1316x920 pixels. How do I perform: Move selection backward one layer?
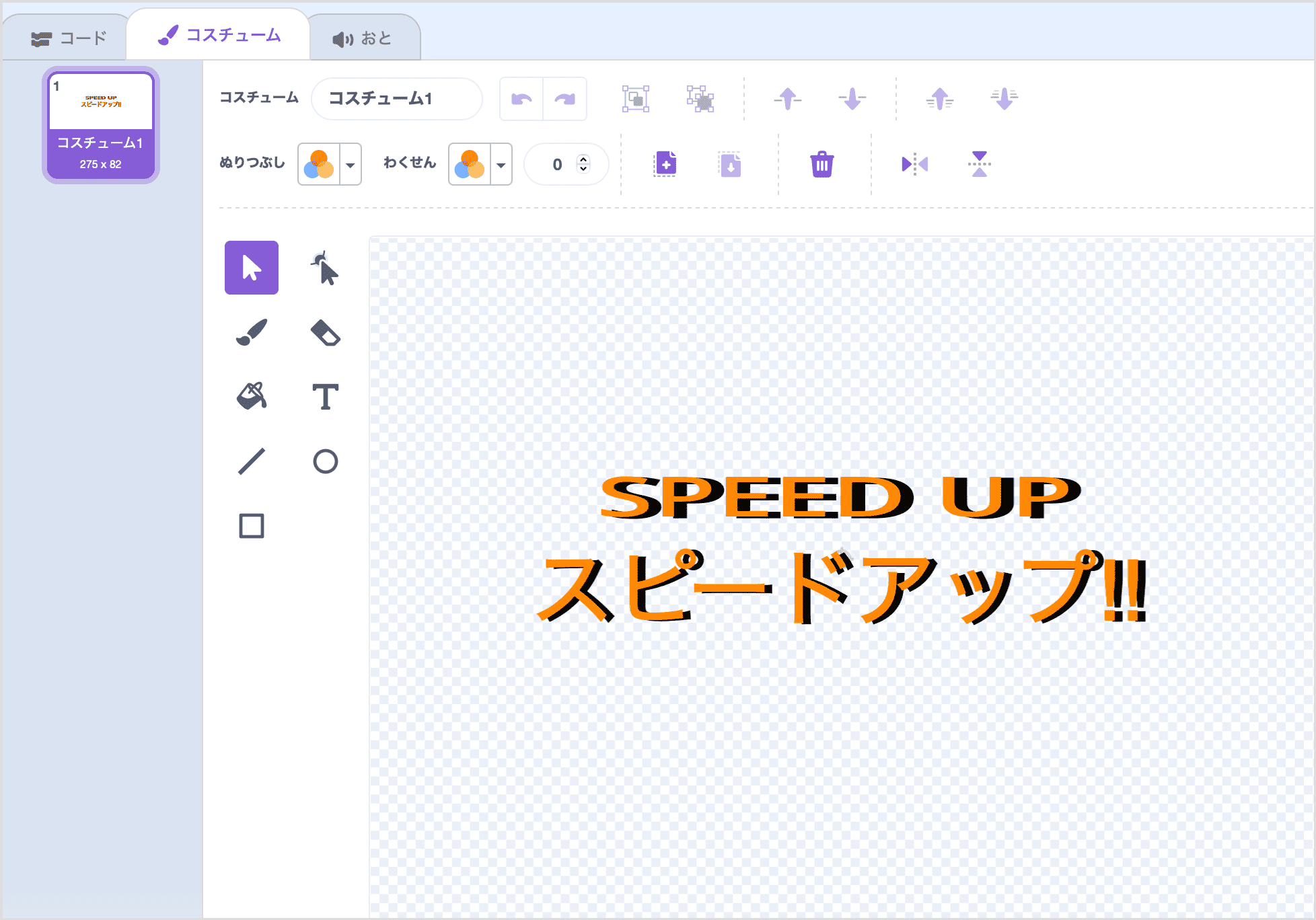coord(852,99)
